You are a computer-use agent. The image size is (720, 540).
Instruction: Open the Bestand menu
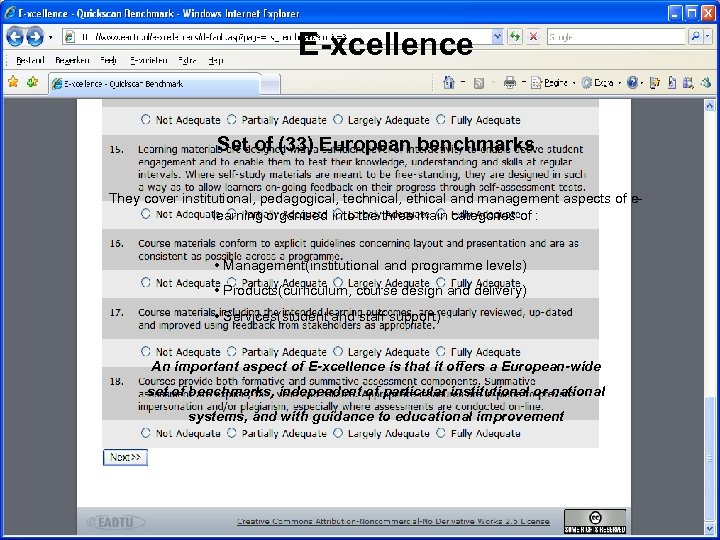[x=30, y=60]
